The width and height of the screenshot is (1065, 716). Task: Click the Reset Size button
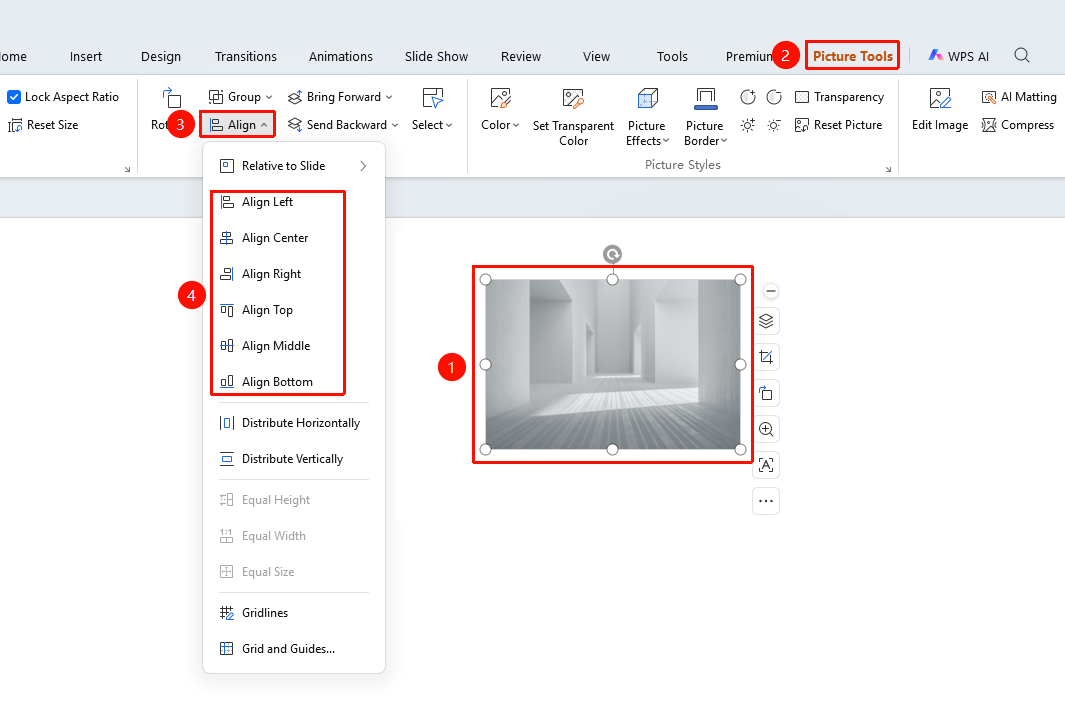tap(43, 125)
